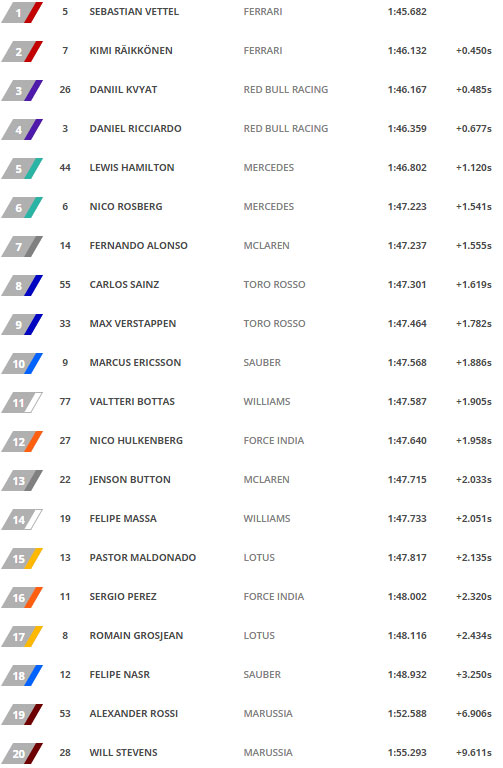Image resolution: width=503 pixels, height=768 pixels.
Task: Click the position 10 blue Sauber badge
Action: coord(22,363)
